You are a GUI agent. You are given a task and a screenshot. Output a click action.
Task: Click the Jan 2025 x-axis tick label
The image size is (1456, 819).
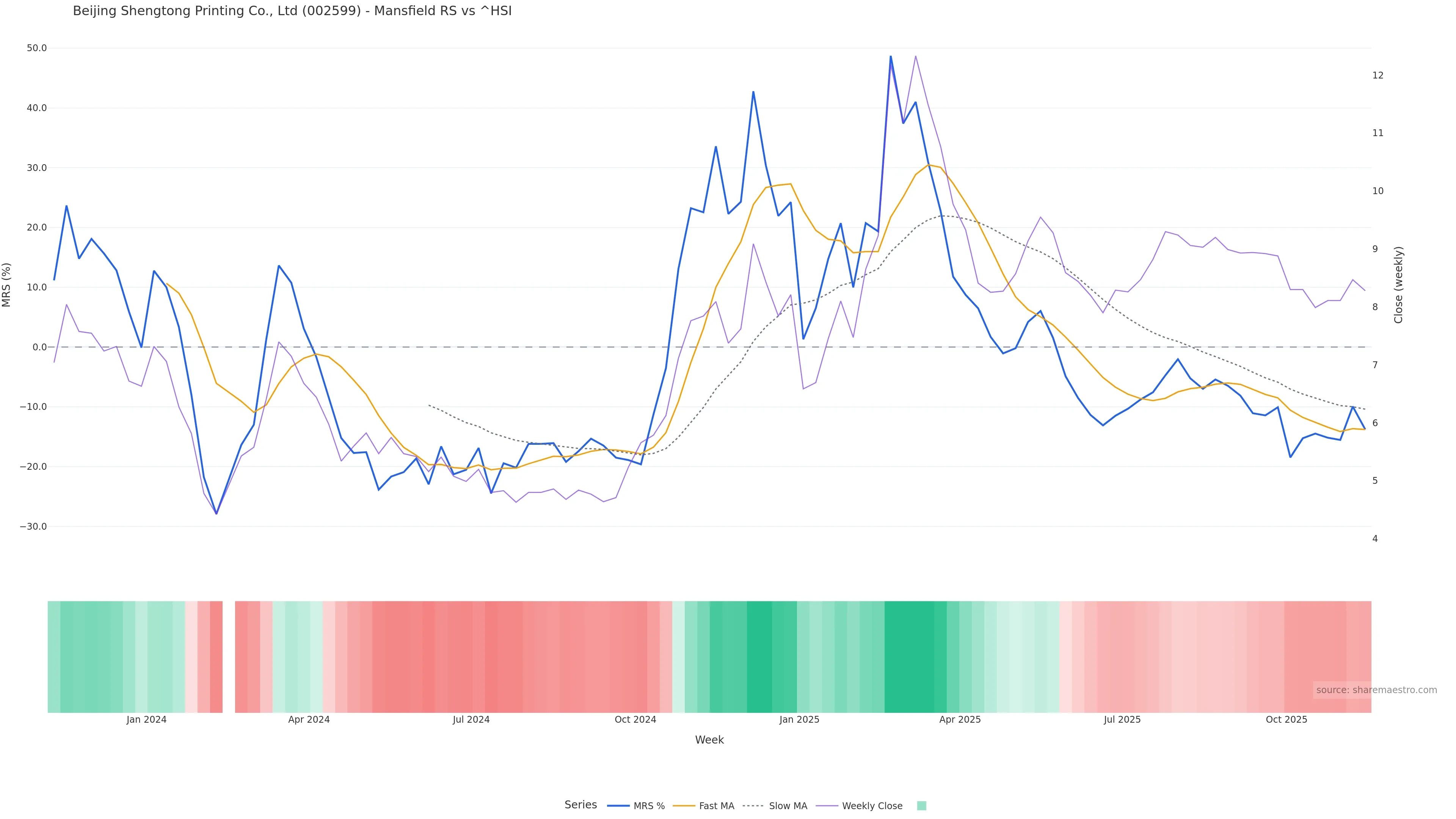(799, 720)
